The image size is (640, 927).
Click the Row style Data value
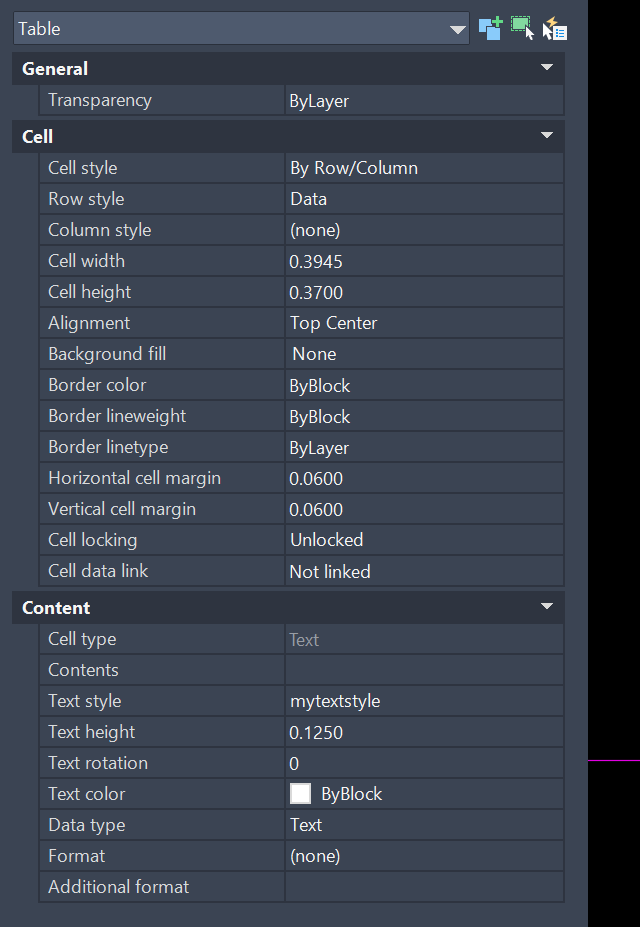click(424, 199)
